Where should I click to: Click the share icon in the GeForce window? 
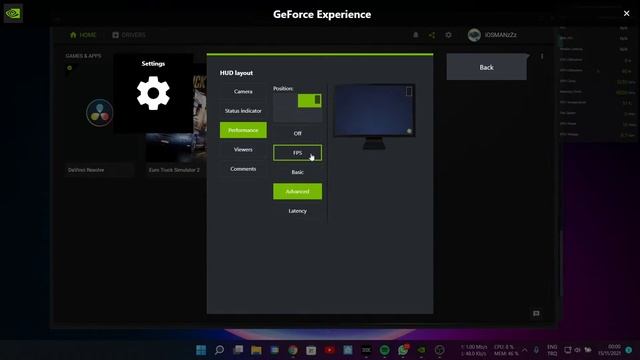432,35
